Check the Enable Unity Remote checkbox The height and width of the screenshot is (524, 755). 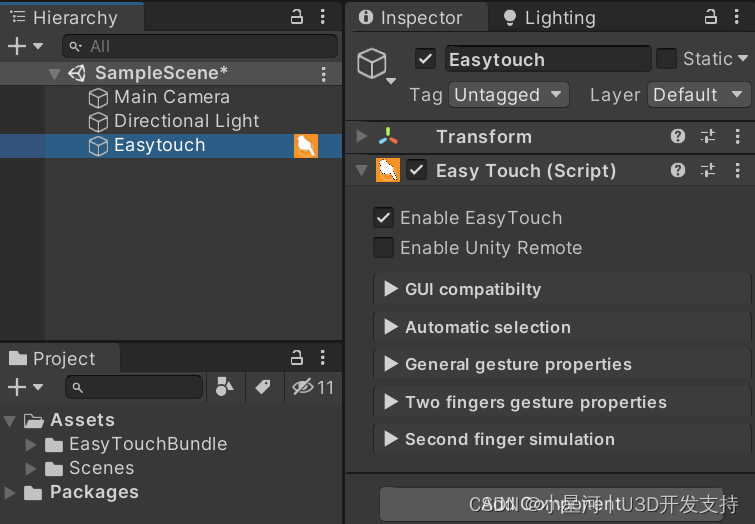(383, 248)
